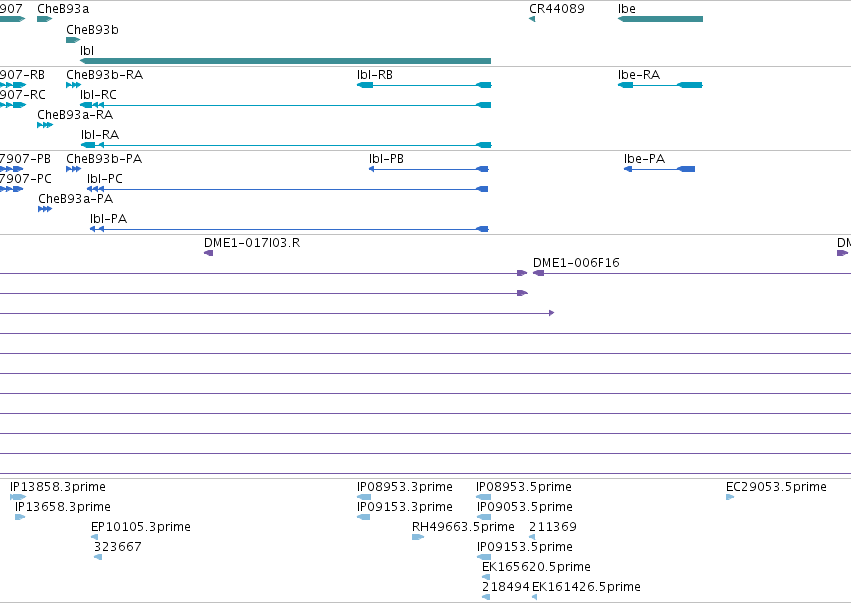Click the IP09053.5prime EST label
This screenshot has width=851, height=603.
525,507
